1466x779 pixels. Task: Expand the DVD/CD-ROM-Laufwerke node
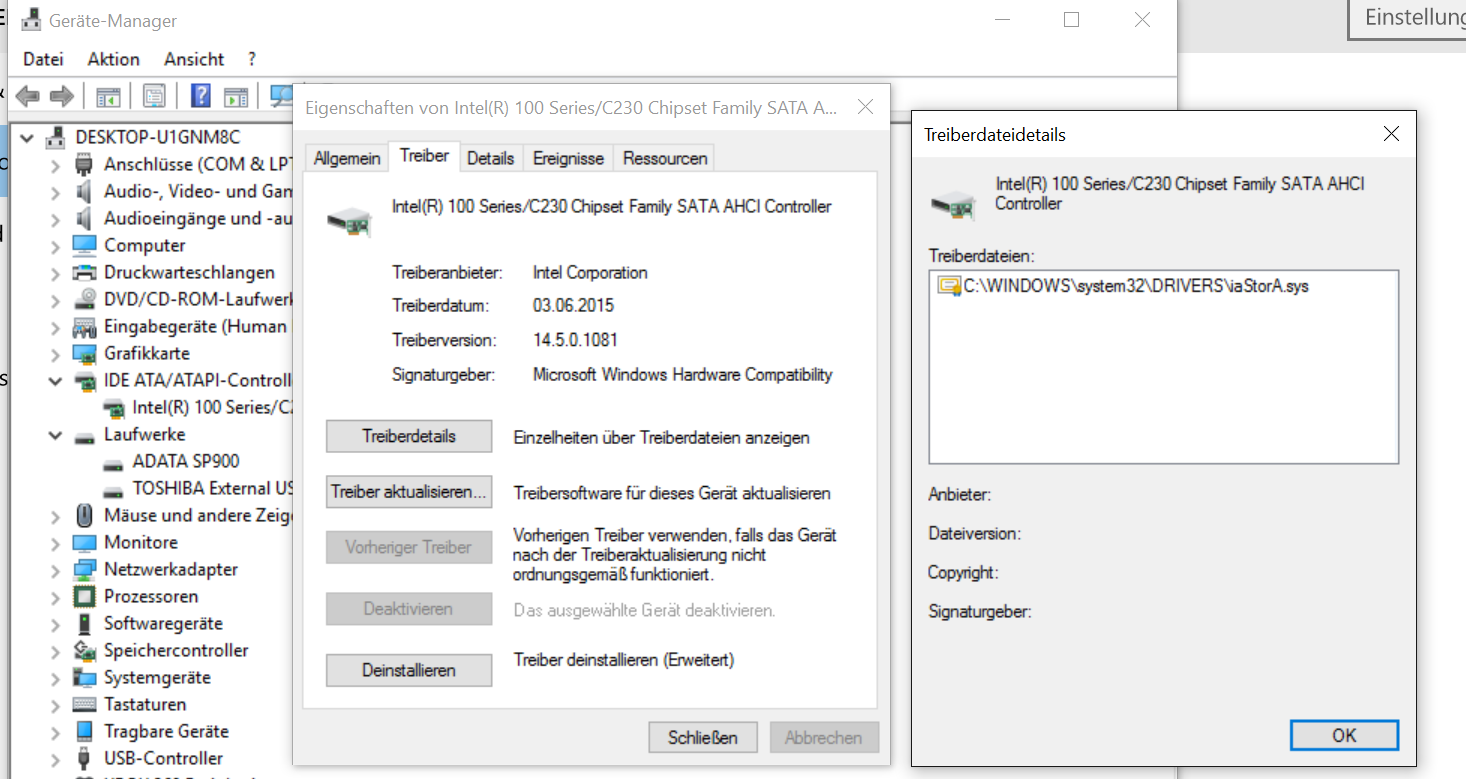click(56, 299)
